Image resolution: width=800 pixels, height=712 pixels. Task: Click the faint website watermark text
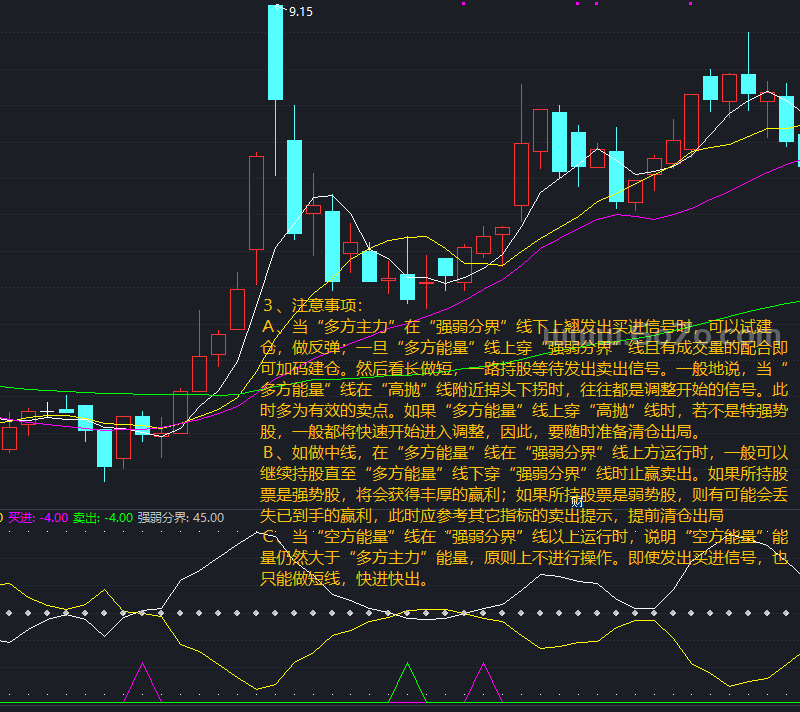click(662, 336)
